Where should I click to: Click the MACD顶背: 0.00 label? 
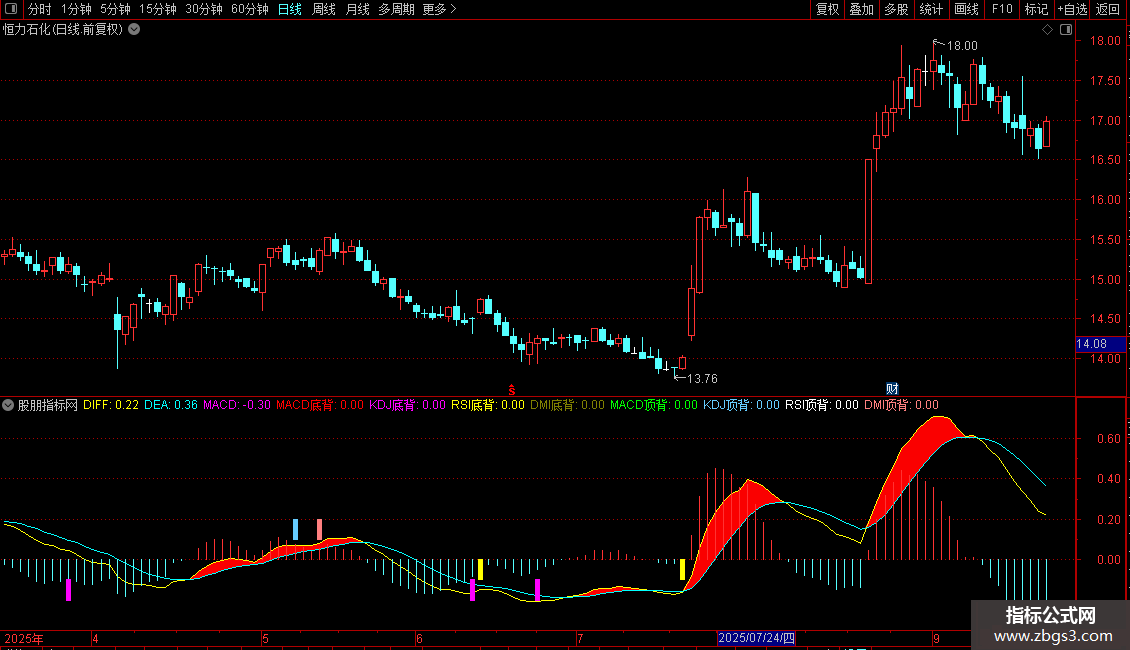click(x=654, y=405)
